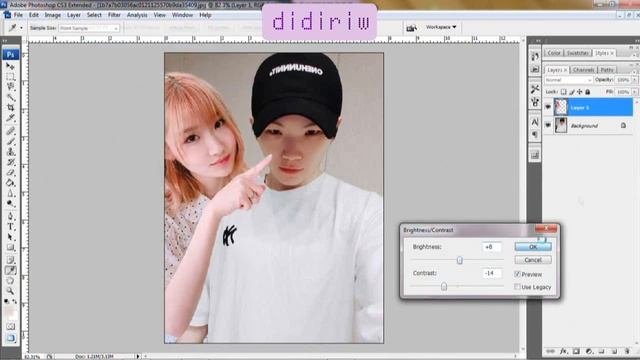
Task: Select the Magic Wand tool
Action: click(10, 98)
